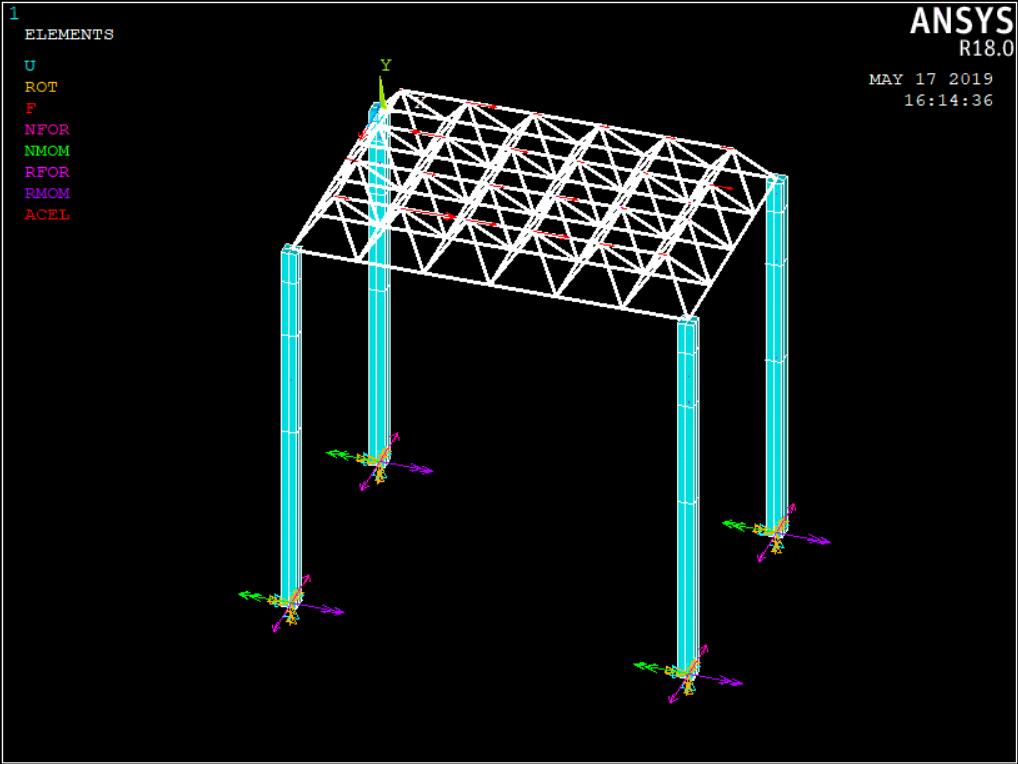Click the ELEMENTS legend title

69,35
